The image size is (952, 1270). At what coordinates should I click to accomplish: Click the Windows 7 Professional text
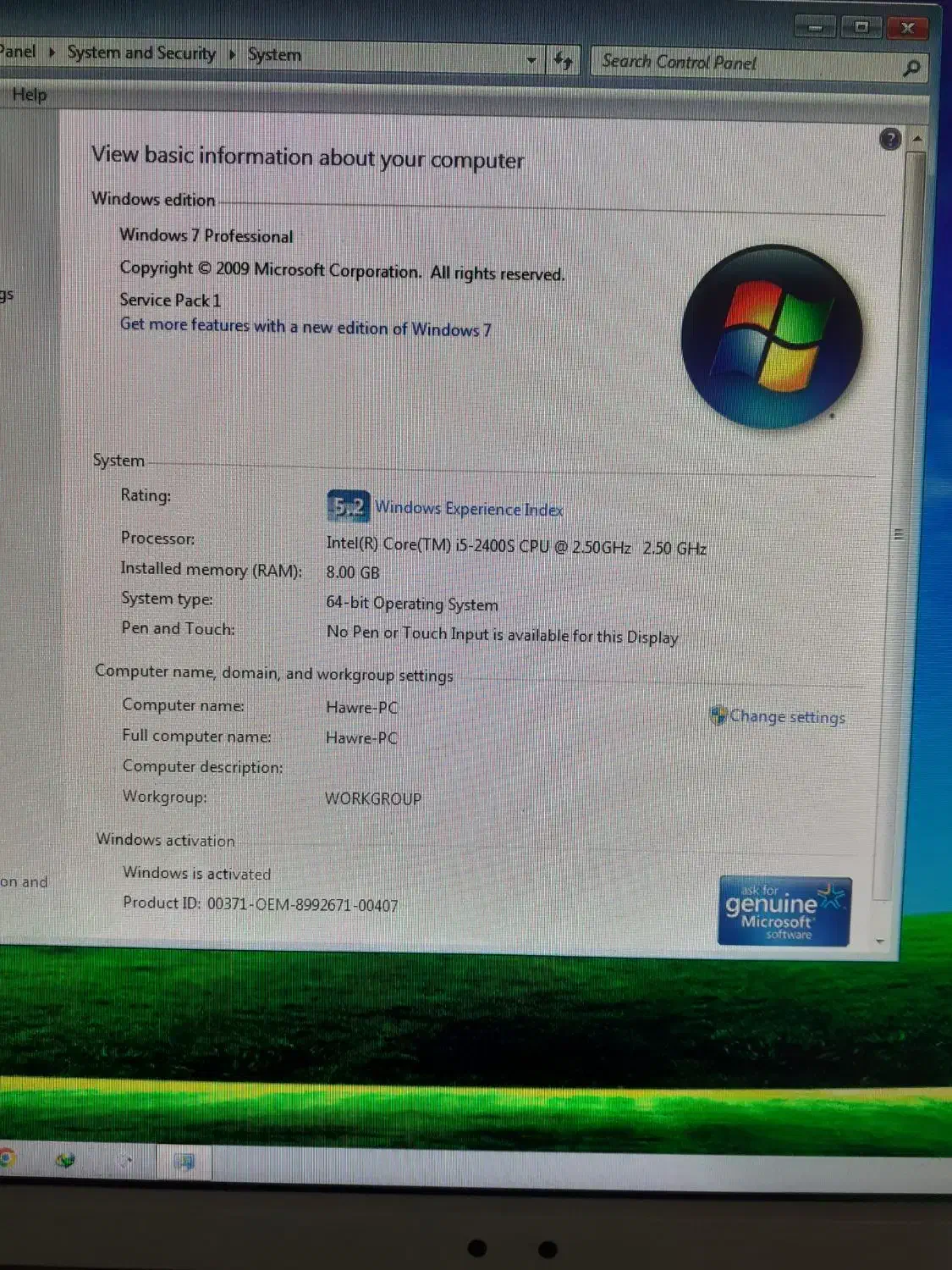pyautogui.click(x=206, y=235)
